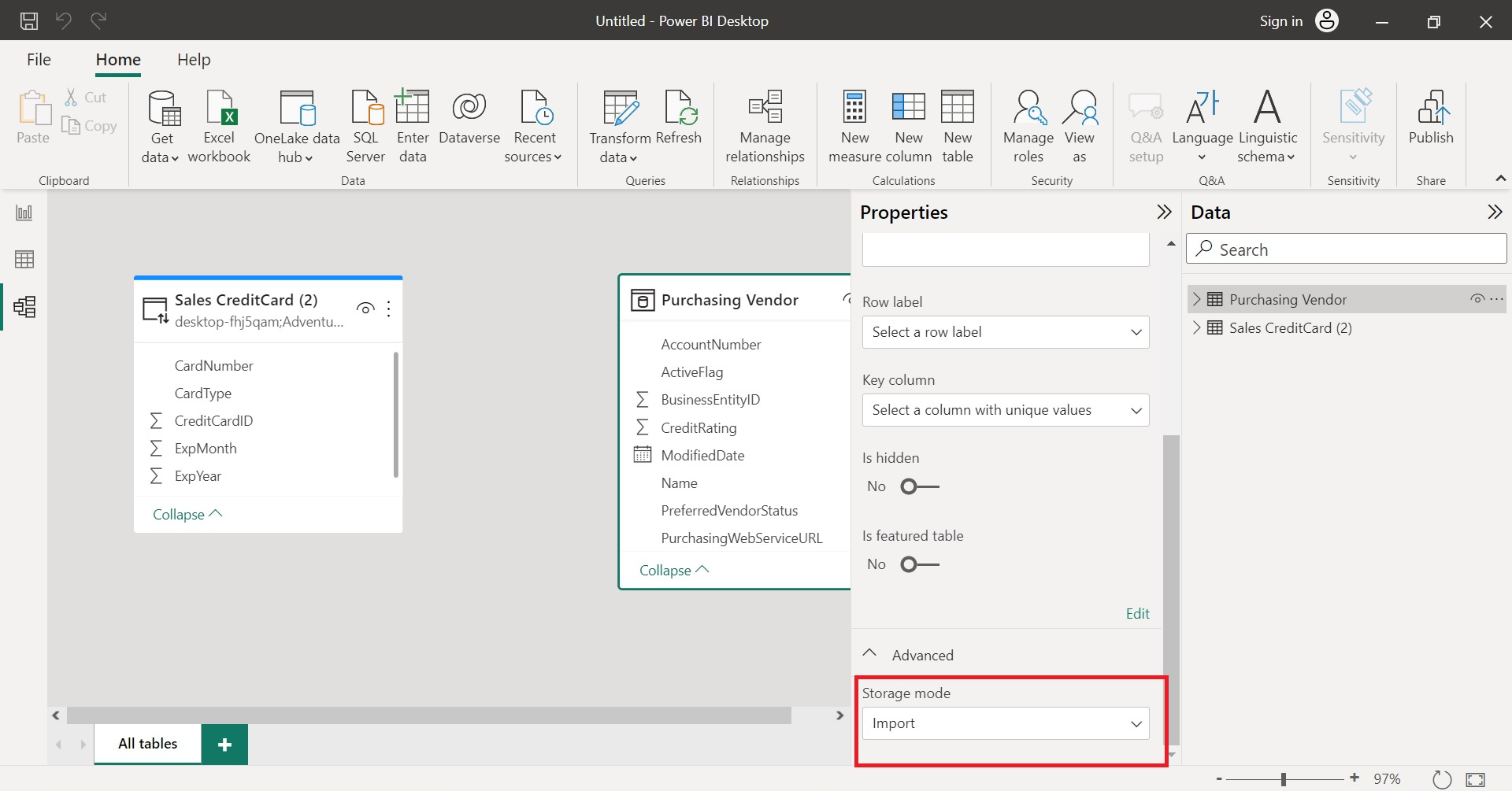This screenshot has width=1512, height=791.
Task: Click the Sign in account icon
Action: (1327, 20)
